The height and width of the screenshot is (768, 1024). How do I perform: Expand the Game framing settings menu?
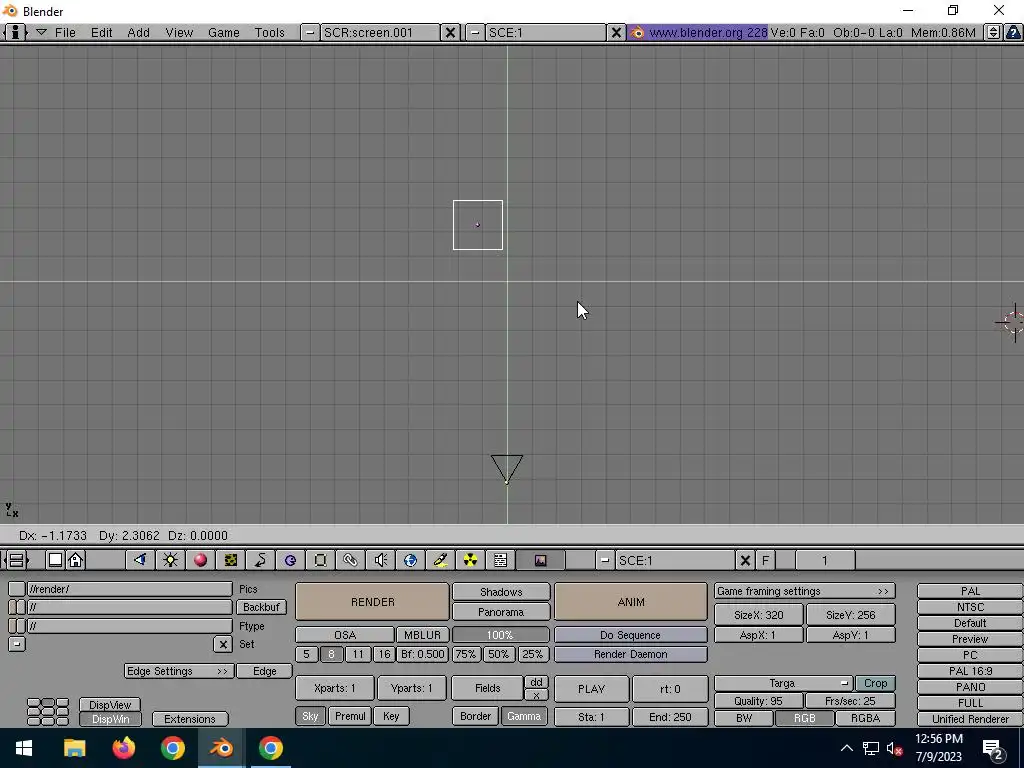click(x=804, y=591)
